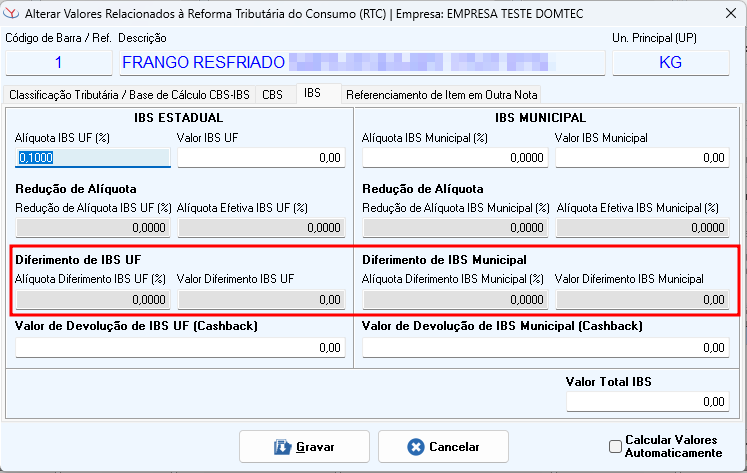
Task: Click the Valor Total IBS field
Action: pos(647,401)
